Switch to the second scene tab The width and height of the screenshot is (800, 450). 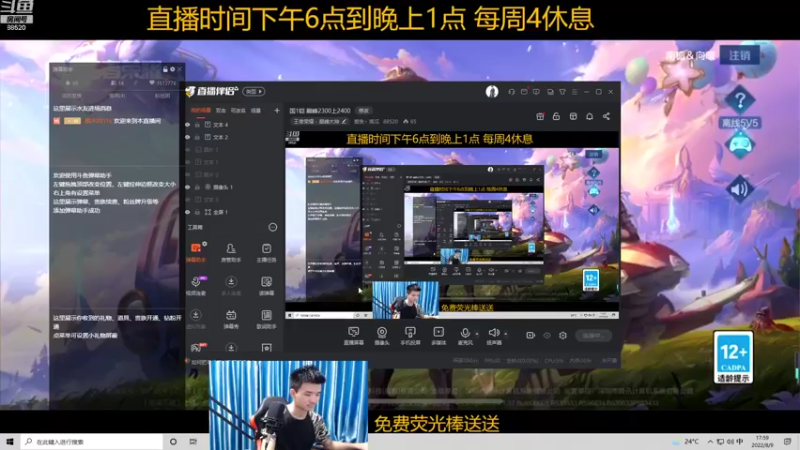(x=221, y=110)
